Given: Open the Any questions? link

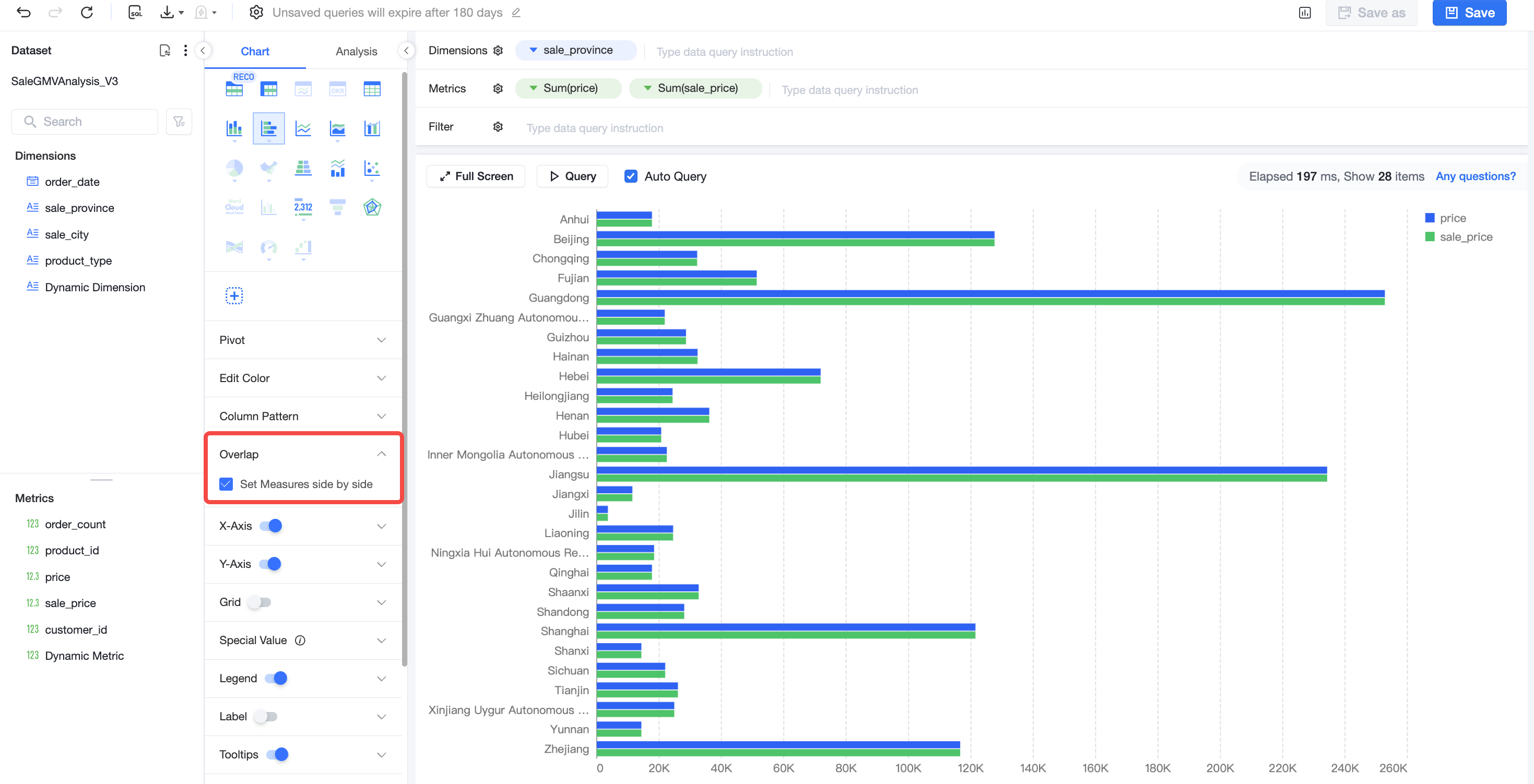Looking at the screenshot, I should pos(1475,176).
